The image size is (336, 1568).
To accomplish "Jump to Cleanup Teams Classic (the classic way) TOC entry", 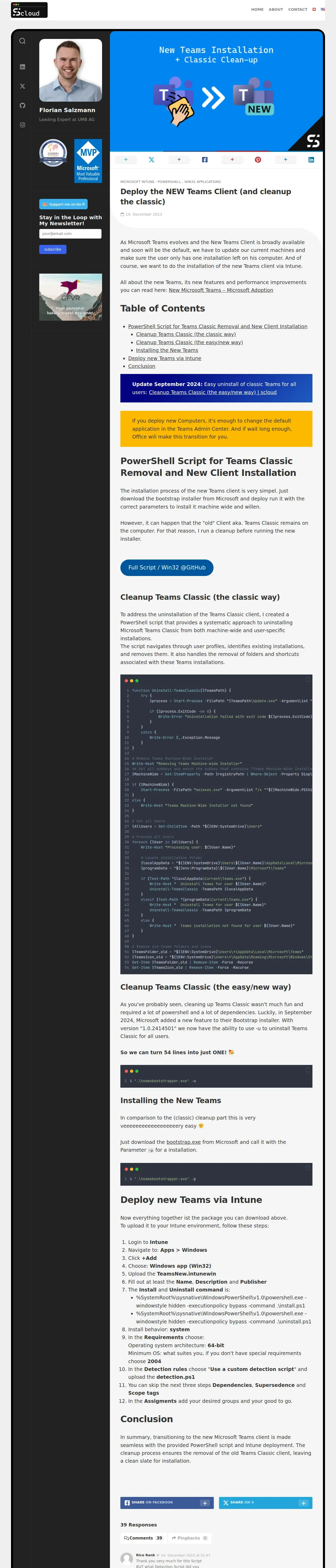I will pyautogui.click(x=186, y=334).
